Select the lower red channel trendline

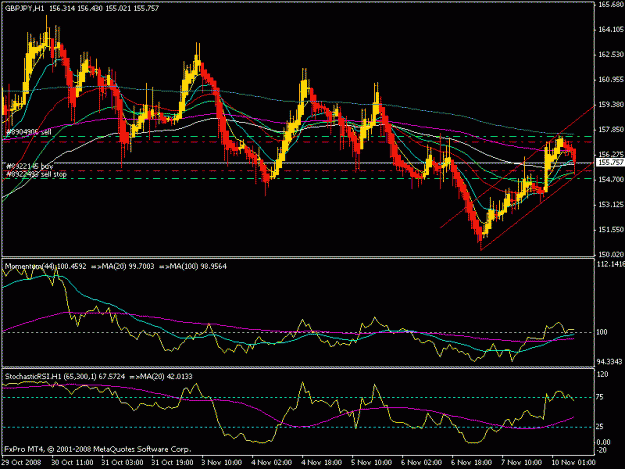point(538,206)
